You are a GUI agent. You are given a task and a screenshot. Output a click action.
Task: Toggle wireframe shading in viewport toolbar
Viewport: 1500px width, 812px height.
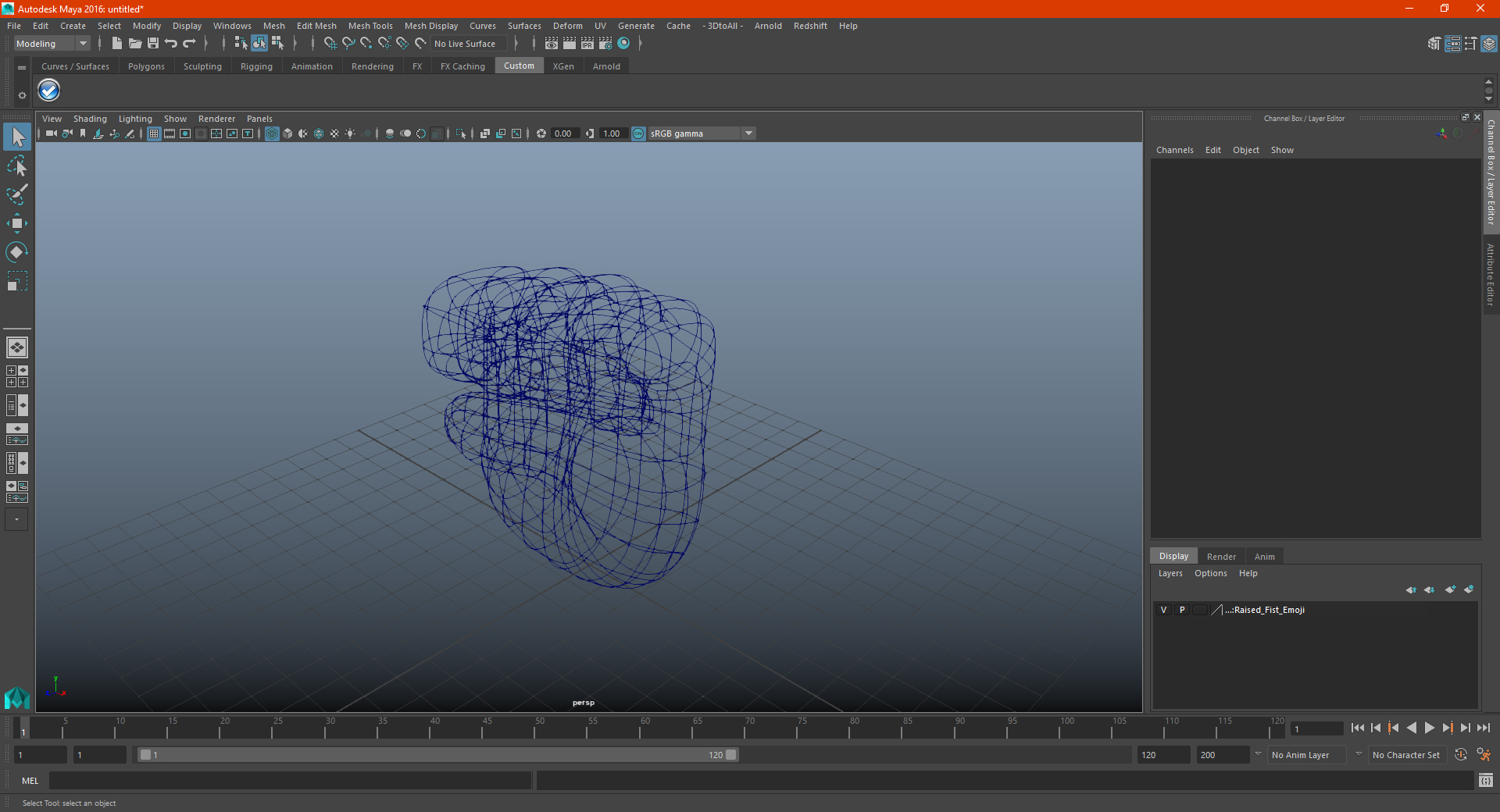(x=272, y=134)
